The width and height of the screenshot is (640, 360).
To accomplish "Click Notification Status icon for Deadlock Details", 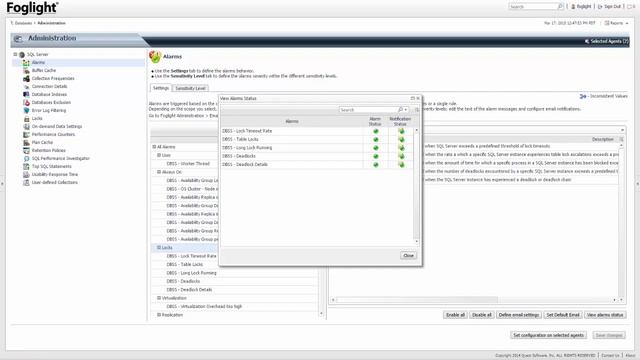I will click(x=401, y=164).
